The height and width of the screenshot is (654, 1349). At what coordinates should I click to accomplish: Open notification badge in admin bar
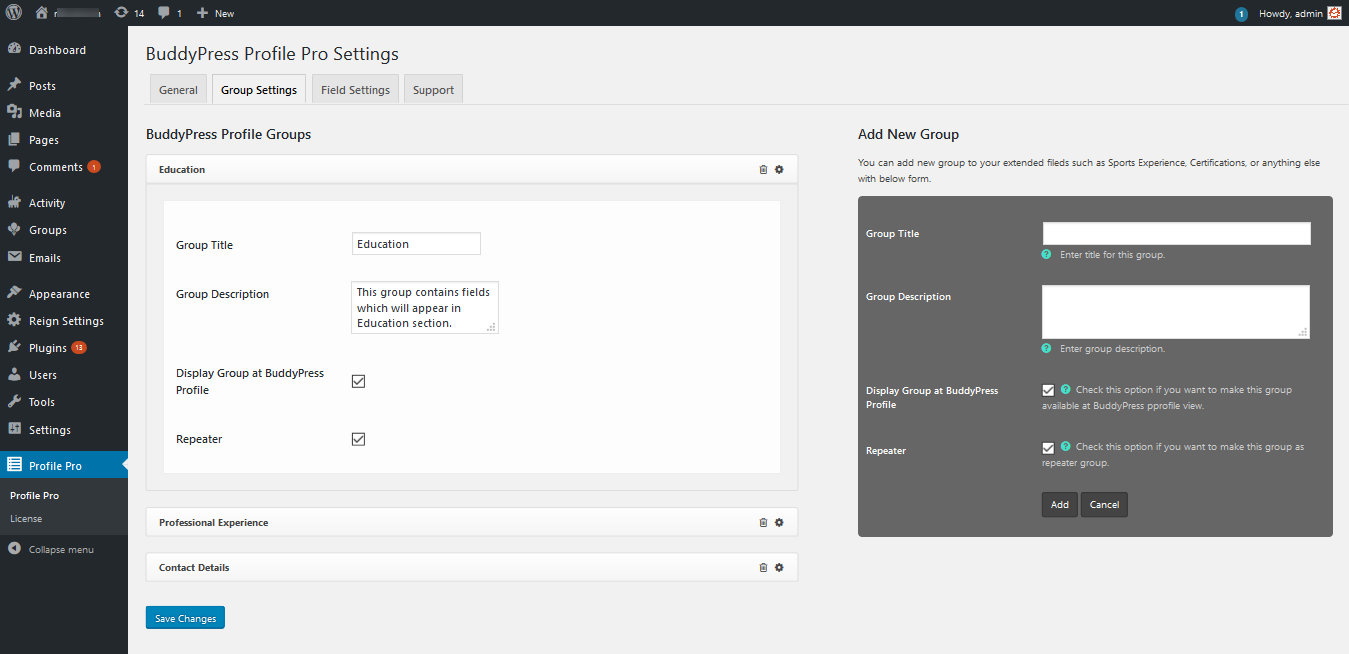[1241, 14]
